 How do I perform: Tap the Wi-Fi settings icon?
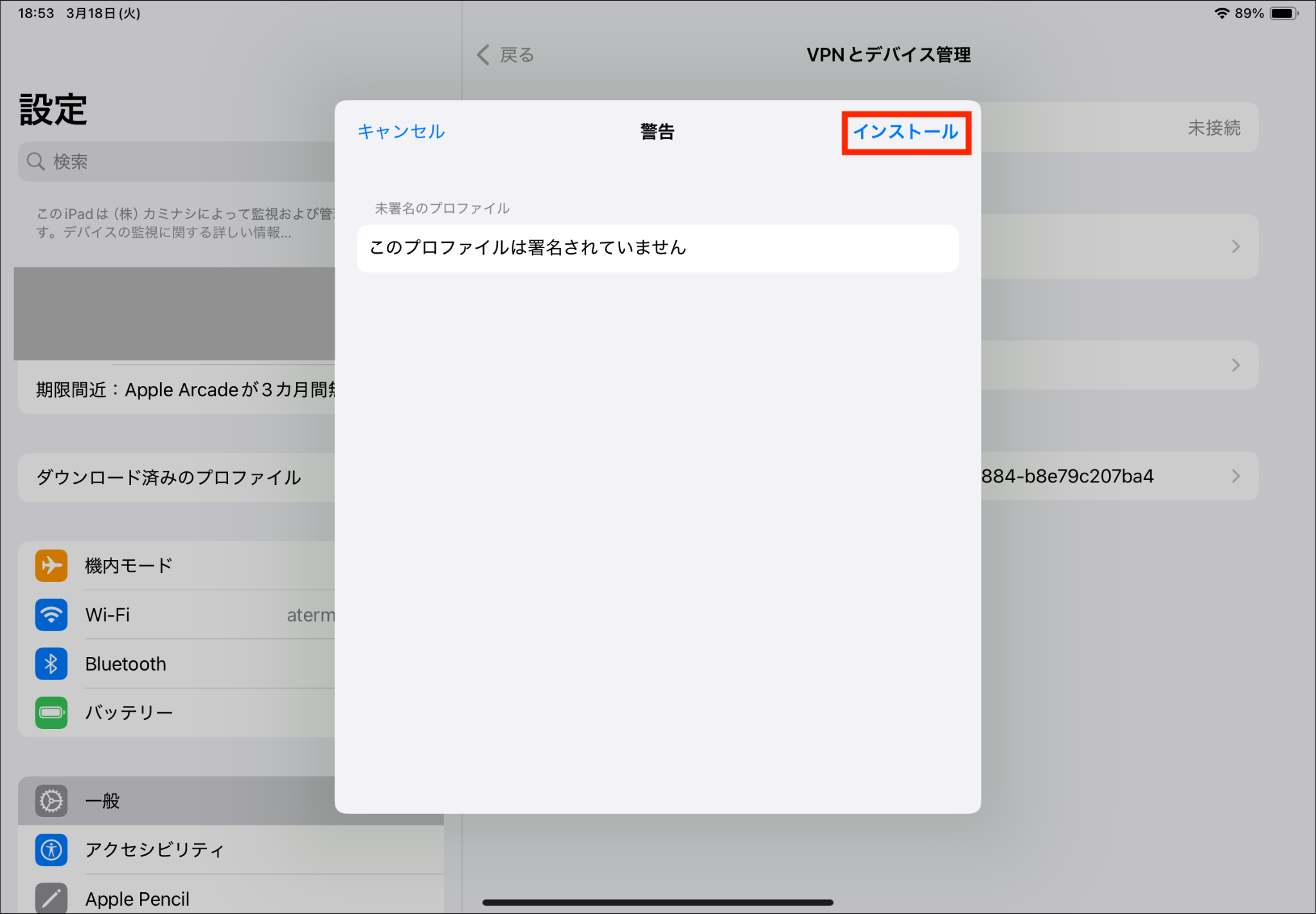pyautogui.click(x=51, y=615)
